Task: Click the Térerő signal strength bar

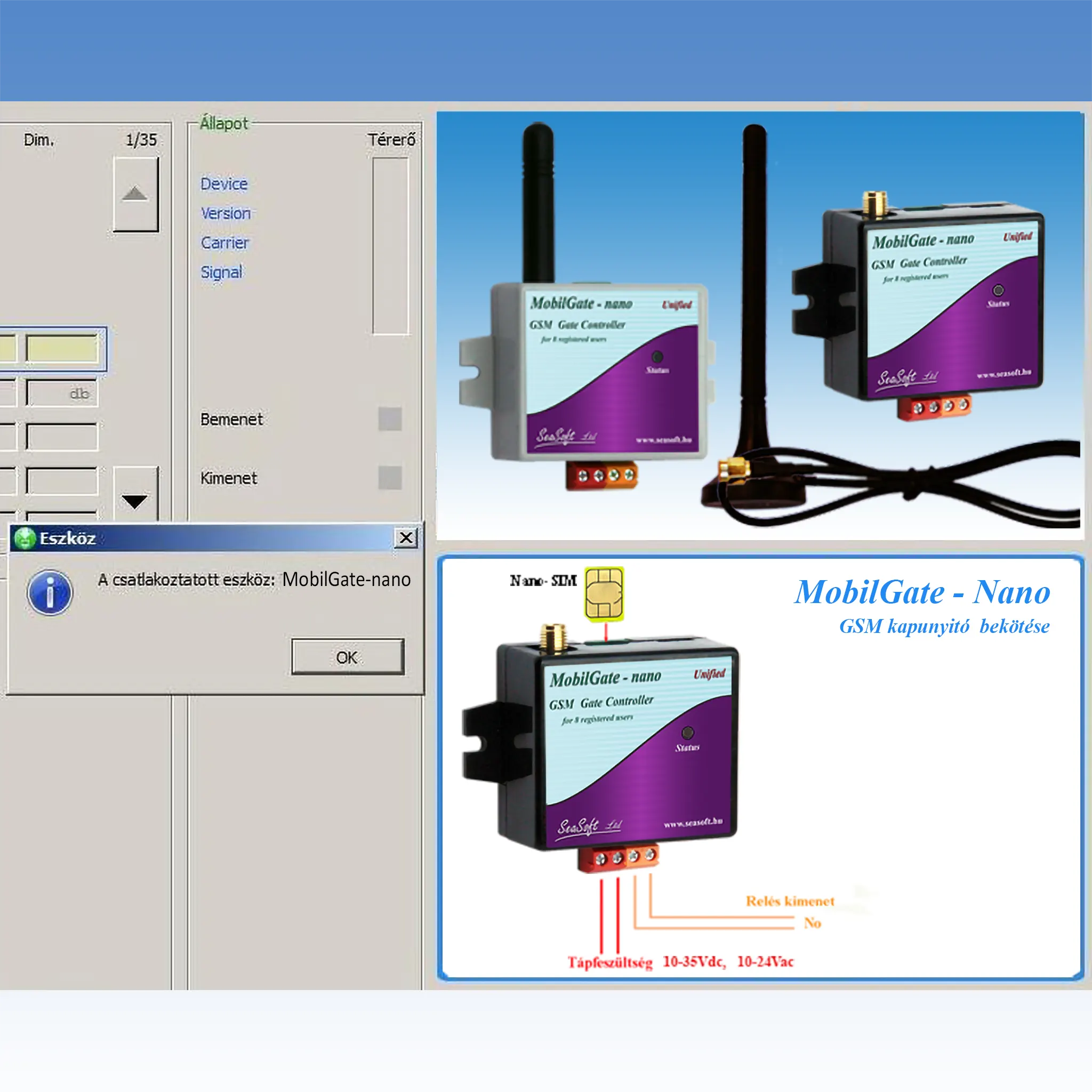Action: point(390,246)
